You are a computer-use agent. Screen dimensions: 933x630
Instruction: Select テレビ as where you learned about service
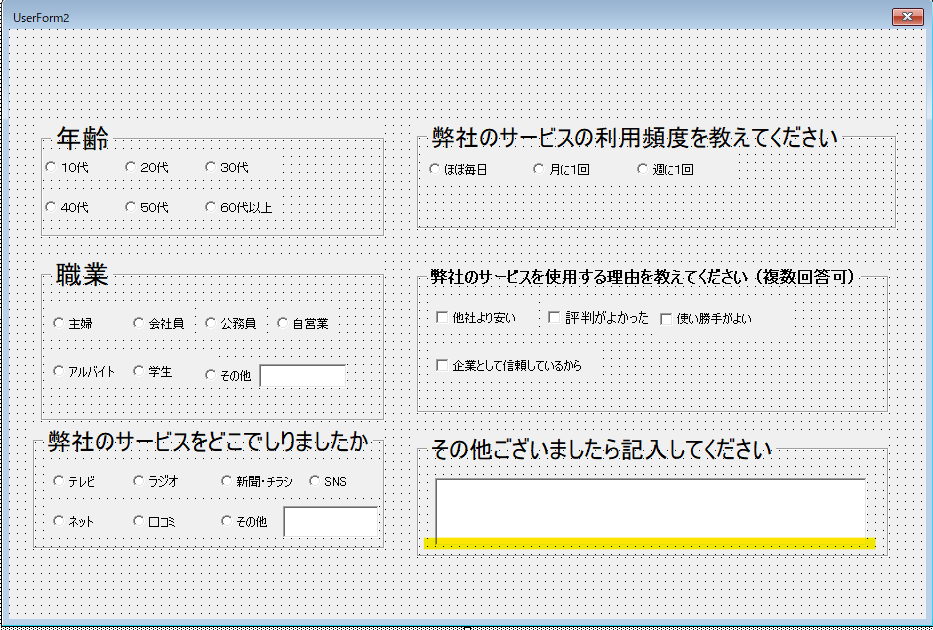(x=58, y=480)
